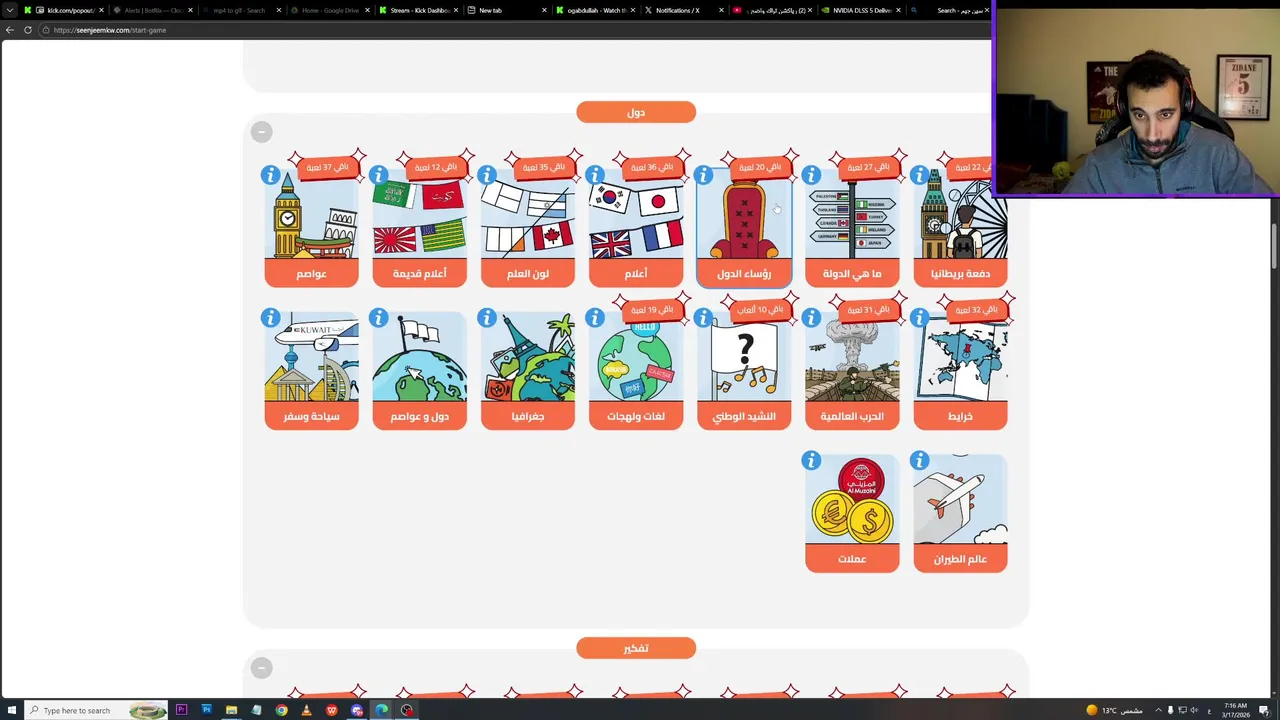Choose the الحرب العالمية category card
The height and width of the screenshot is (720, 1280).
(852, 370)
